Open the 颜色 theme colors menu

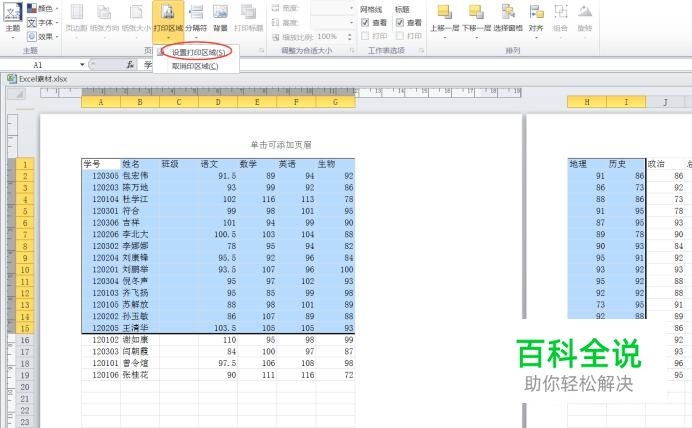(x=43, y=8)
